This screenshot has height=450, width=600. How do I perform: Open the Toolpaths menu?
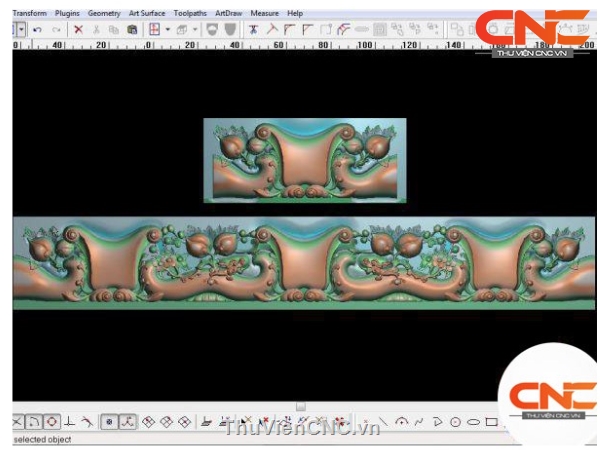pyautogui.click(x=191, y=13)
